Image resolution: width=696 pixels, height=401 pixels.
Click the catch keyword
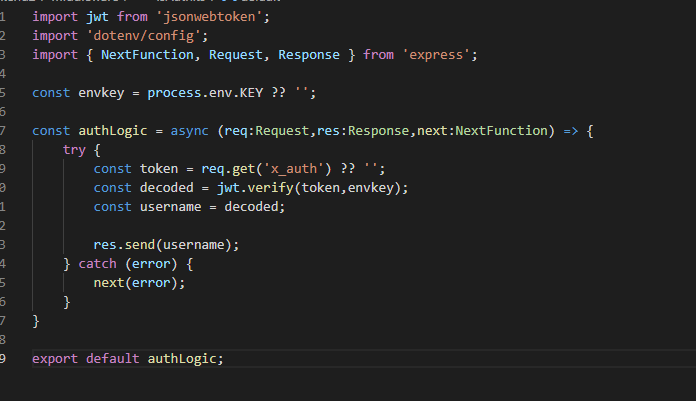pyautogui.click(x=97, y=264)
